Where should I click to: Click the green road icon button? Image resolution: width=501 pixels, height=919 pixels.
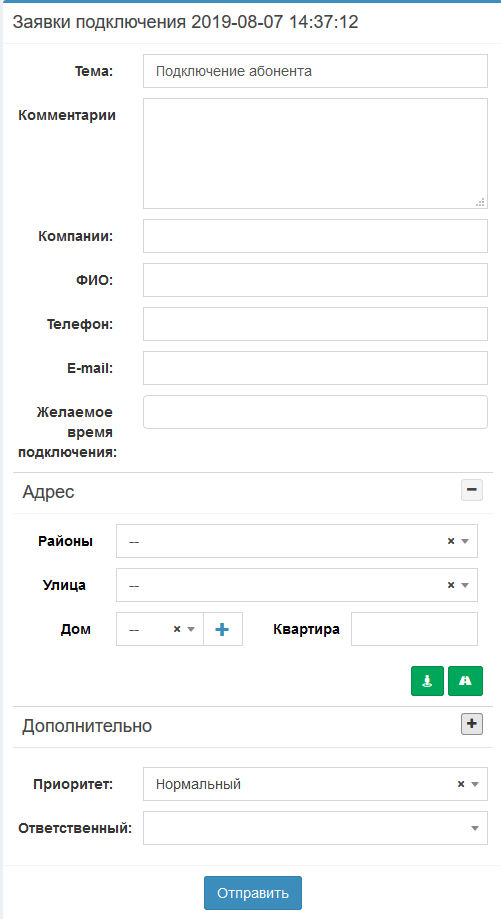[465, 680]
